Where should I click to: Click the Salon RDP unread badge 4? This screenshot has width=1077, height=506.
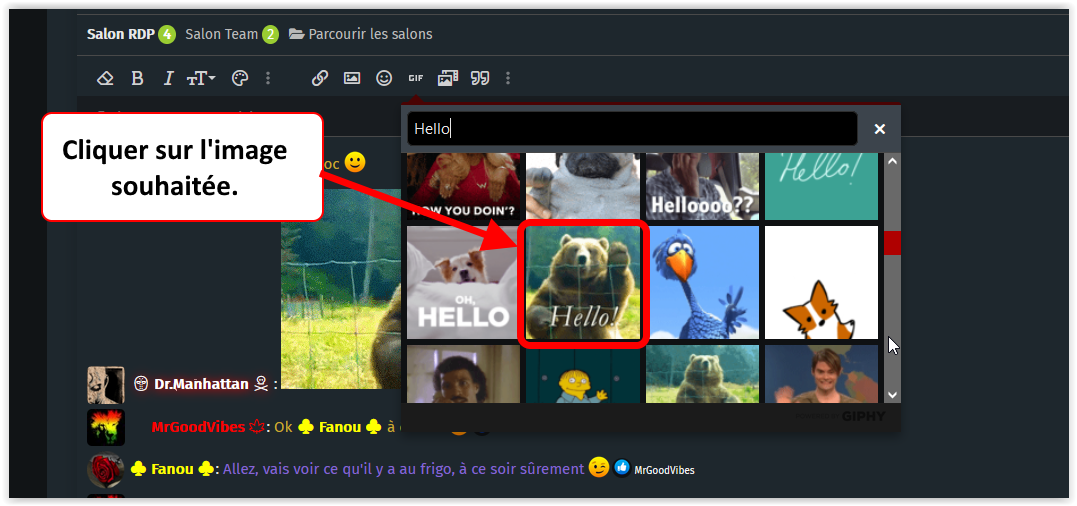[167, 34]
